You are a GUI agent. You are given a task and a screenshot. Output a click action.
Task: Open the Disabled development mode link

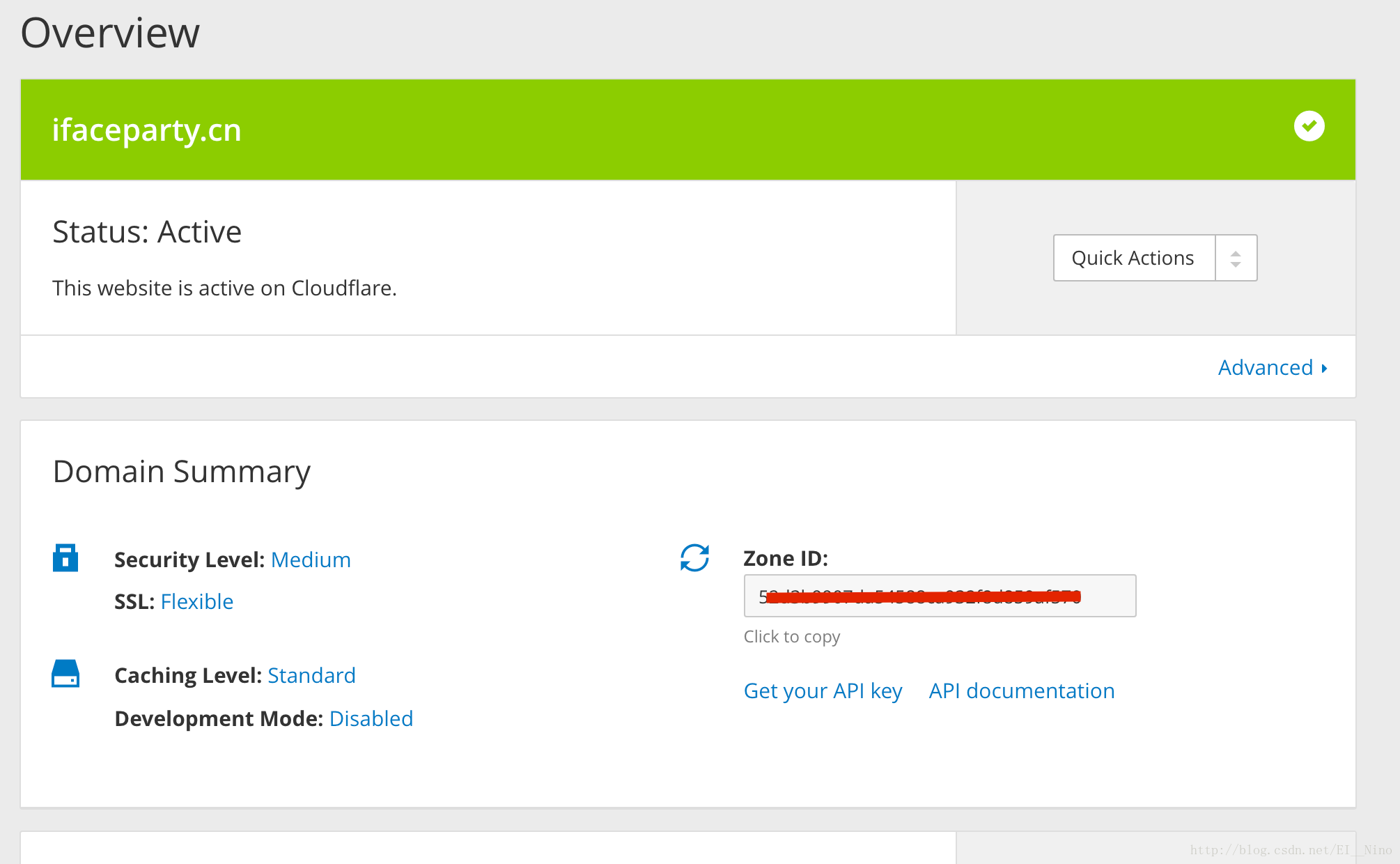(x=371, y=718)
